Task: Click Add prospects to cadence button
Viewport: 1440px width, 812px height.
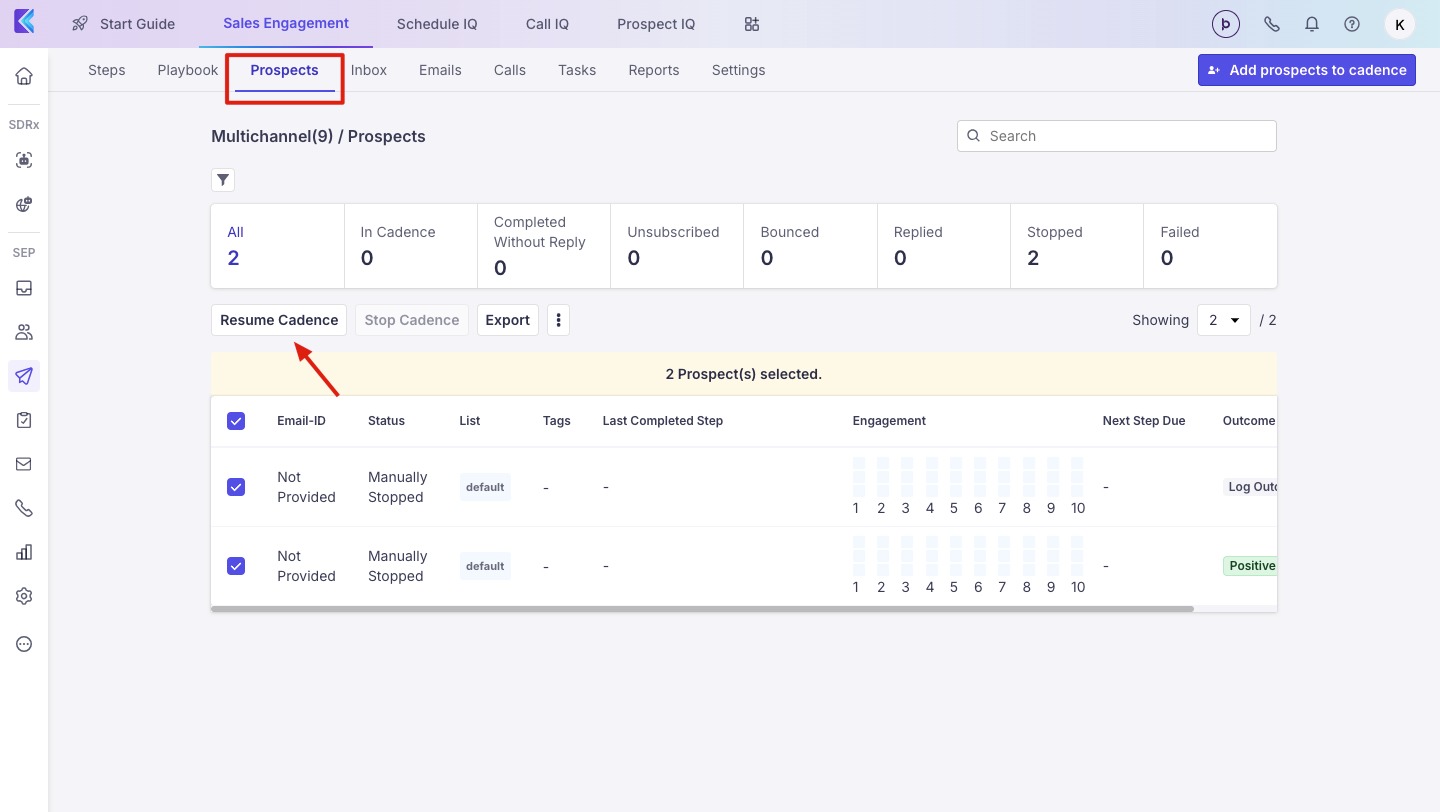Action: point(1307,70)
